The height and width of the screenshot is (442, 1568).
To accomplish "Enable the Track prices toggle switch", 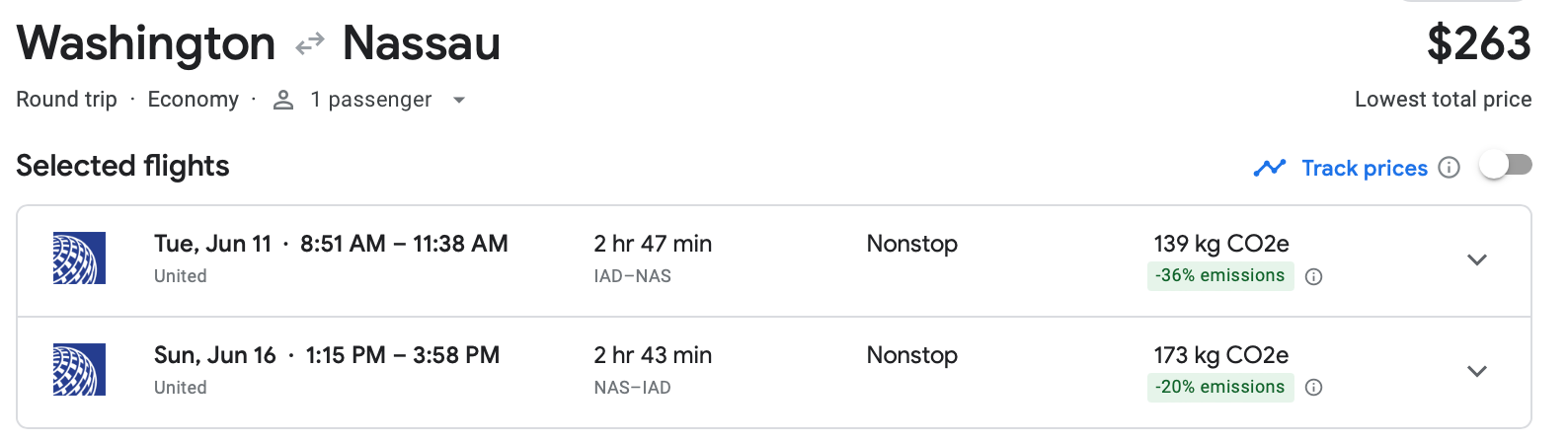I will 1505,166.
